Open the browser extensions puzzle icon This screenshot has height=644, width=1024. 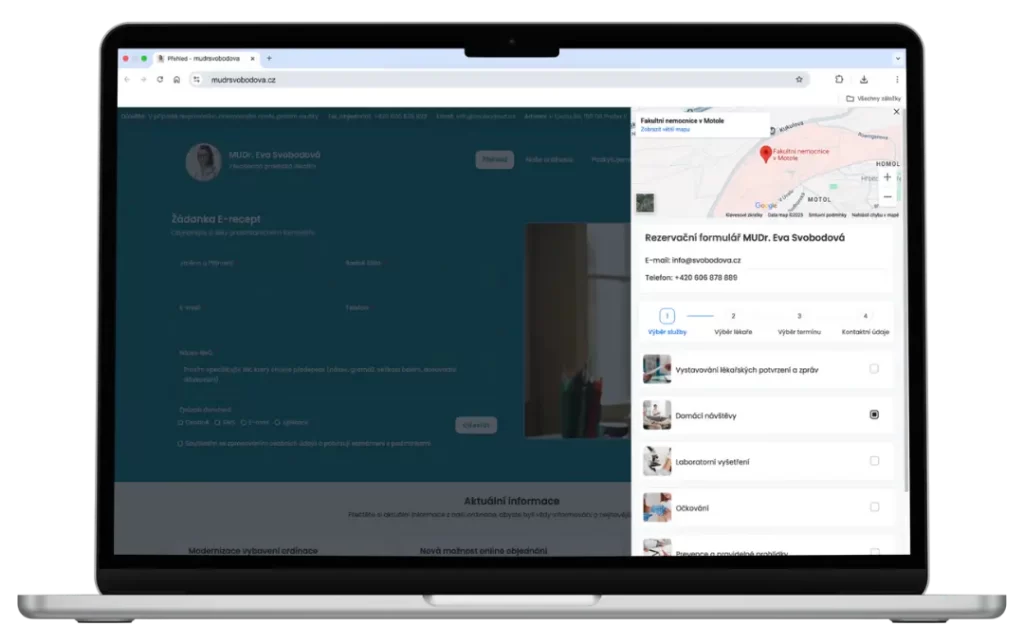coord(839,80)
